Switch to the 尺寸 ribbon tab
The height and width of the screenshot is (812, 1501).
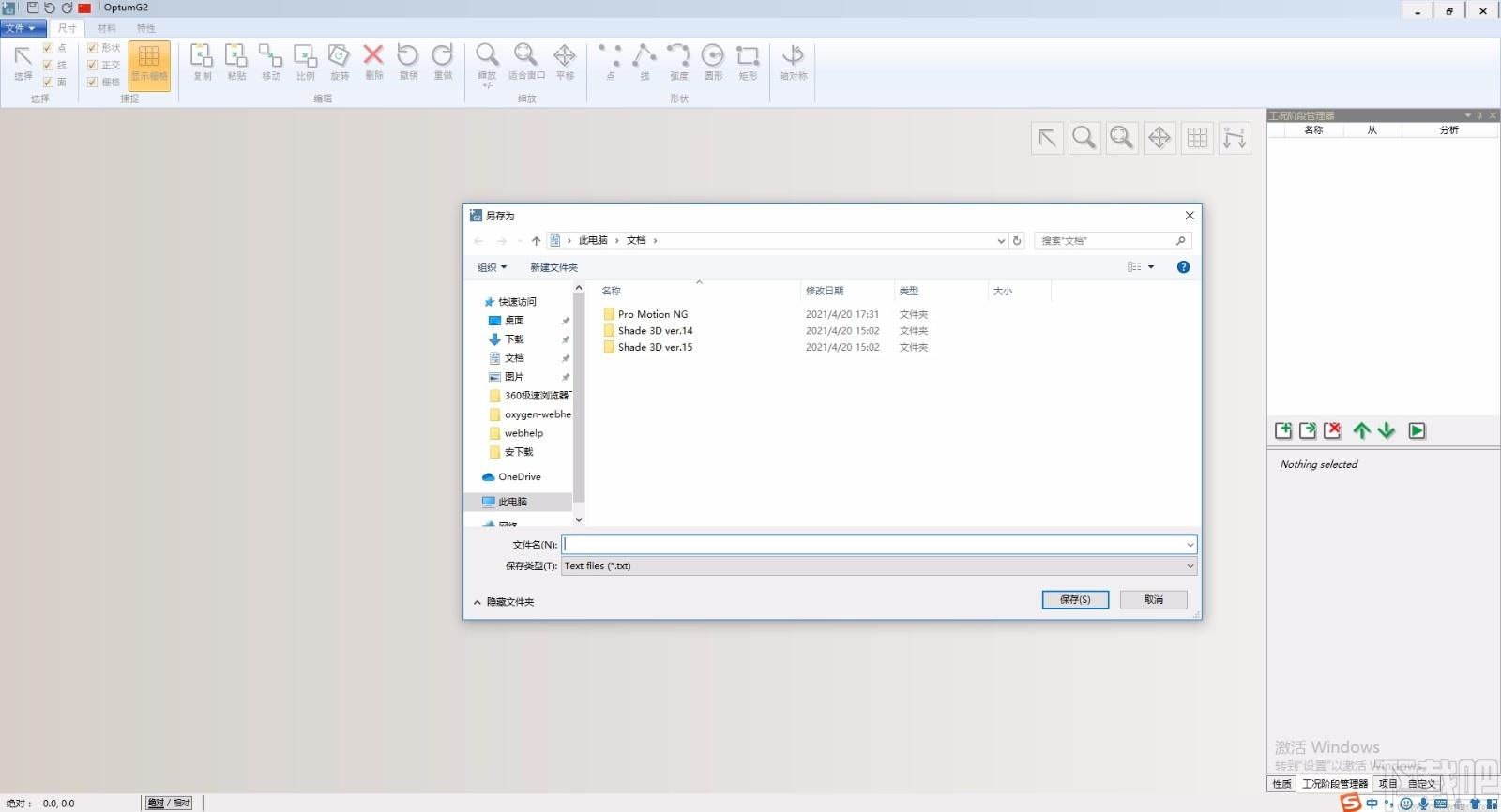click(x=68, y=28)
